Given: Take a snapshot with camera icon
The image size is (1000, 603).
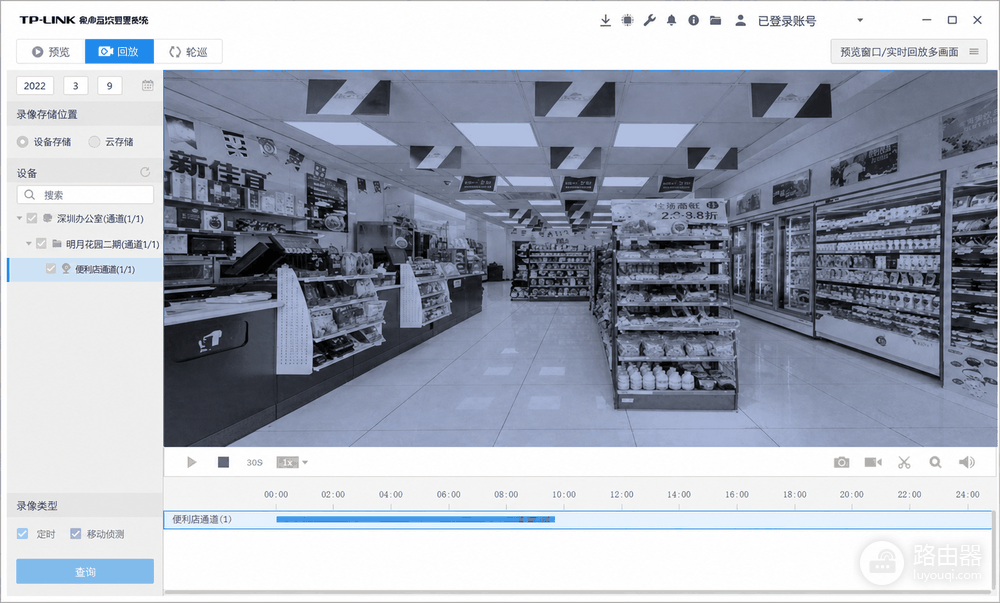Looking at the screenshot, I should point(841,462).
